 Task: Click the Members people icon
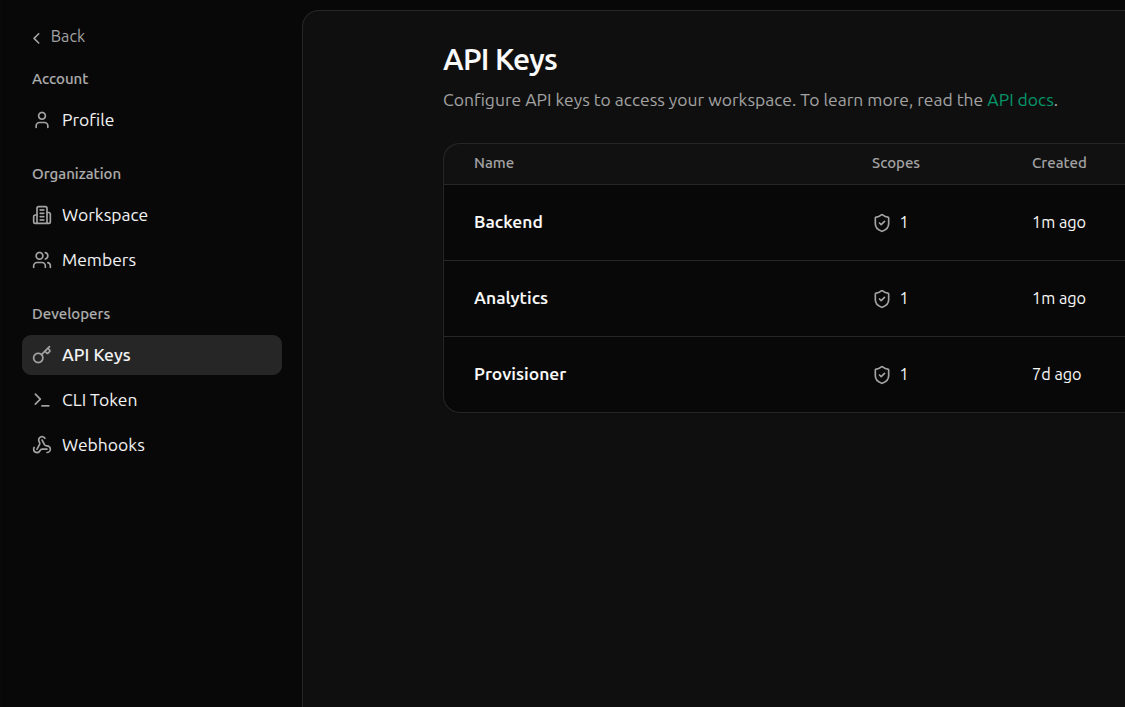42,260
